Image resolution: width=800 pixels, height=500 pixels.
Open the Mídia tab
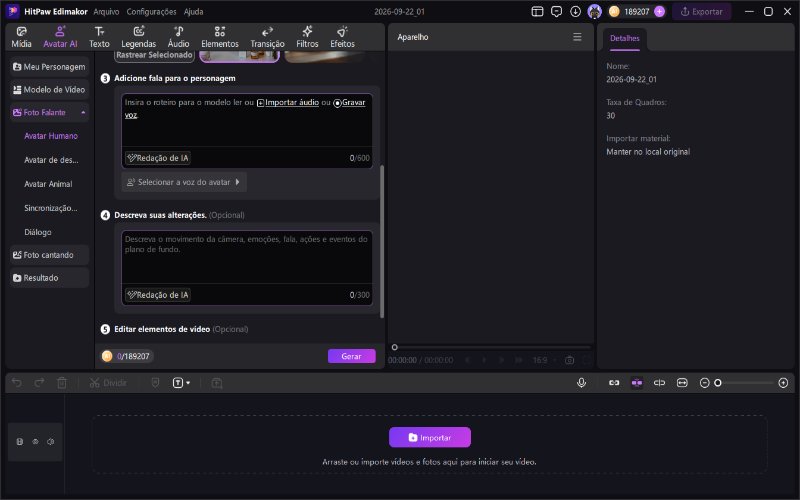click(21, 37)
